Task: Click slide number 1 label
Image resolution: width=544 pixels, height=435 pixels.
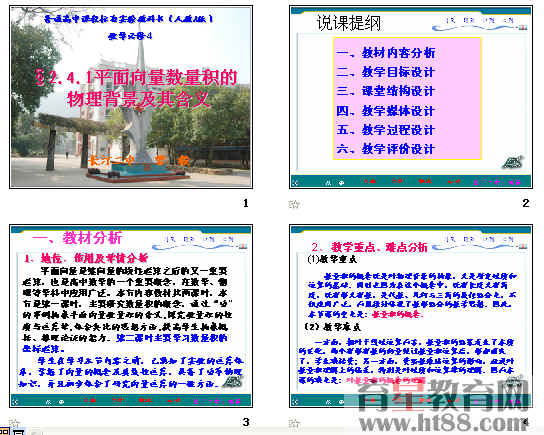Action: pyautogui.click(x=246, y=203)
